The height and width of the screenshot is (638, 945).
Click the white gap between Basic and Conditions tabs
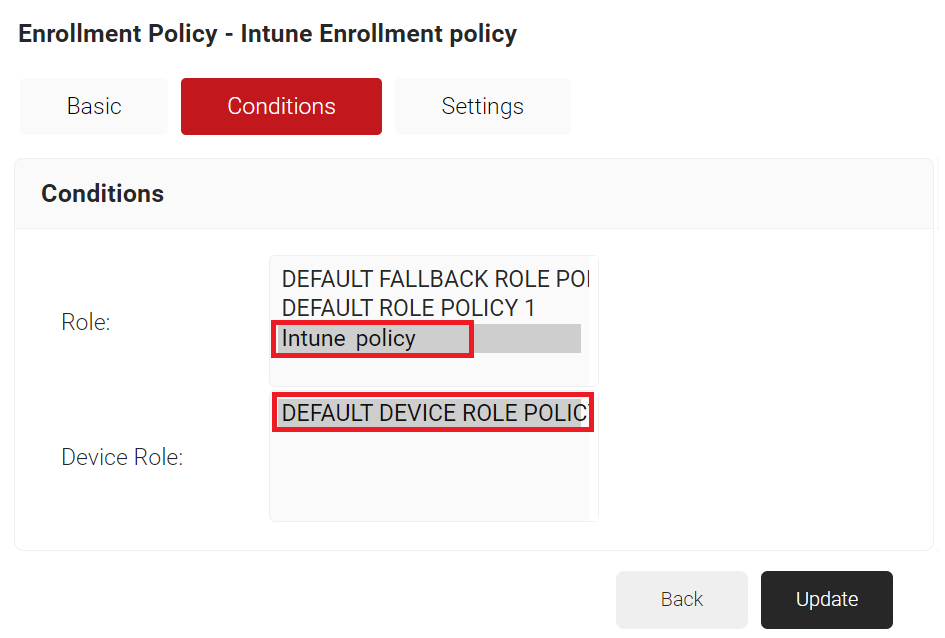coord(175,107)
